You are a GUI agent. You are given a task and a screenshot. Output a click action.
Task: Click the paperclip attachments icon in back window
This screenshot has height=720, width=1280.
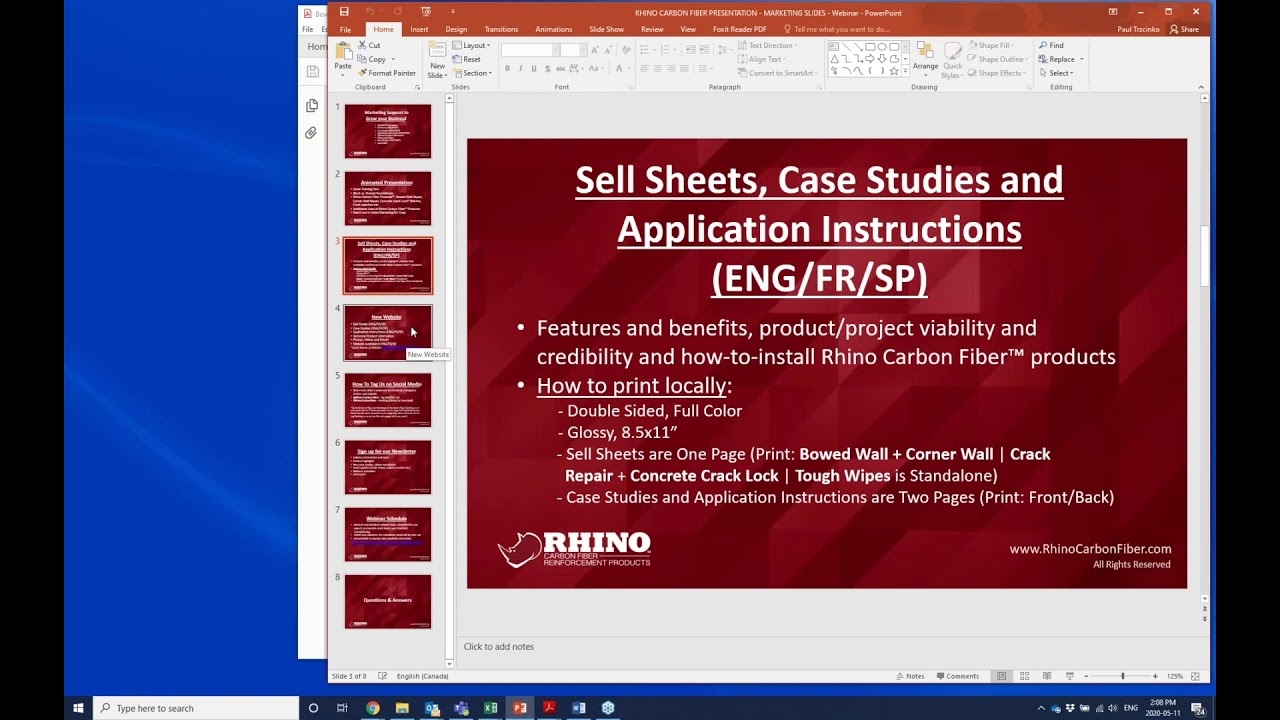pyautogui.click(x=312, y=133)
